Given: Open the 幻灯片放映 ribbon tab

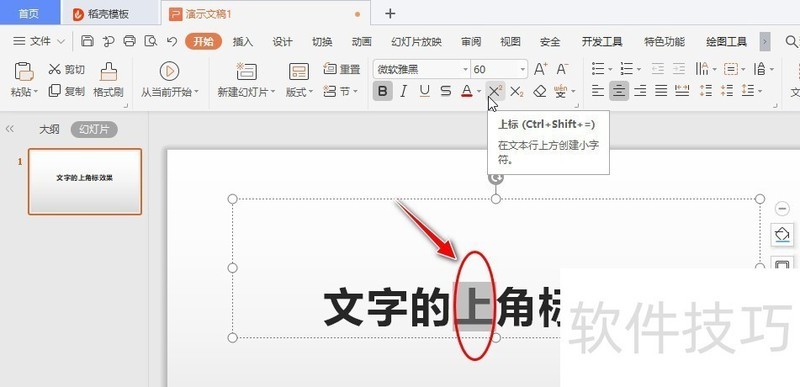Looking at the screenshot, I should pyautogui.click(x=416, y=42).
